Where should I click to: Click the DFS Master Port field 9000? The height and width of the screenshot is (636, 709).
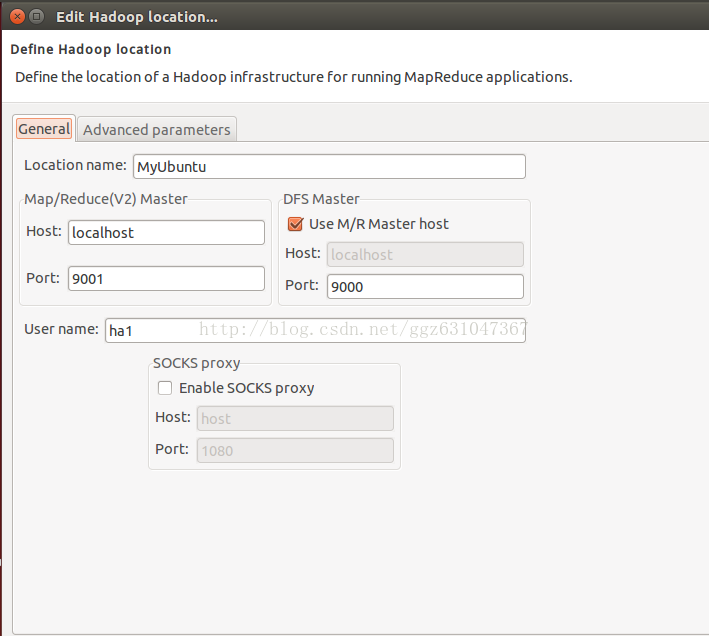(x=425, y=286)
